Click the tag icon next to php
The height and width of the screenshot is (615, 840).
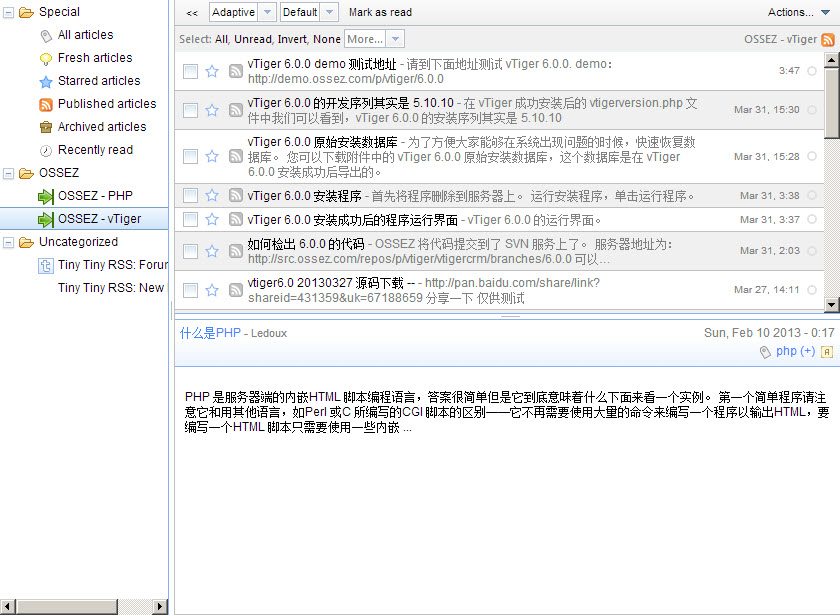click(765, 352)
